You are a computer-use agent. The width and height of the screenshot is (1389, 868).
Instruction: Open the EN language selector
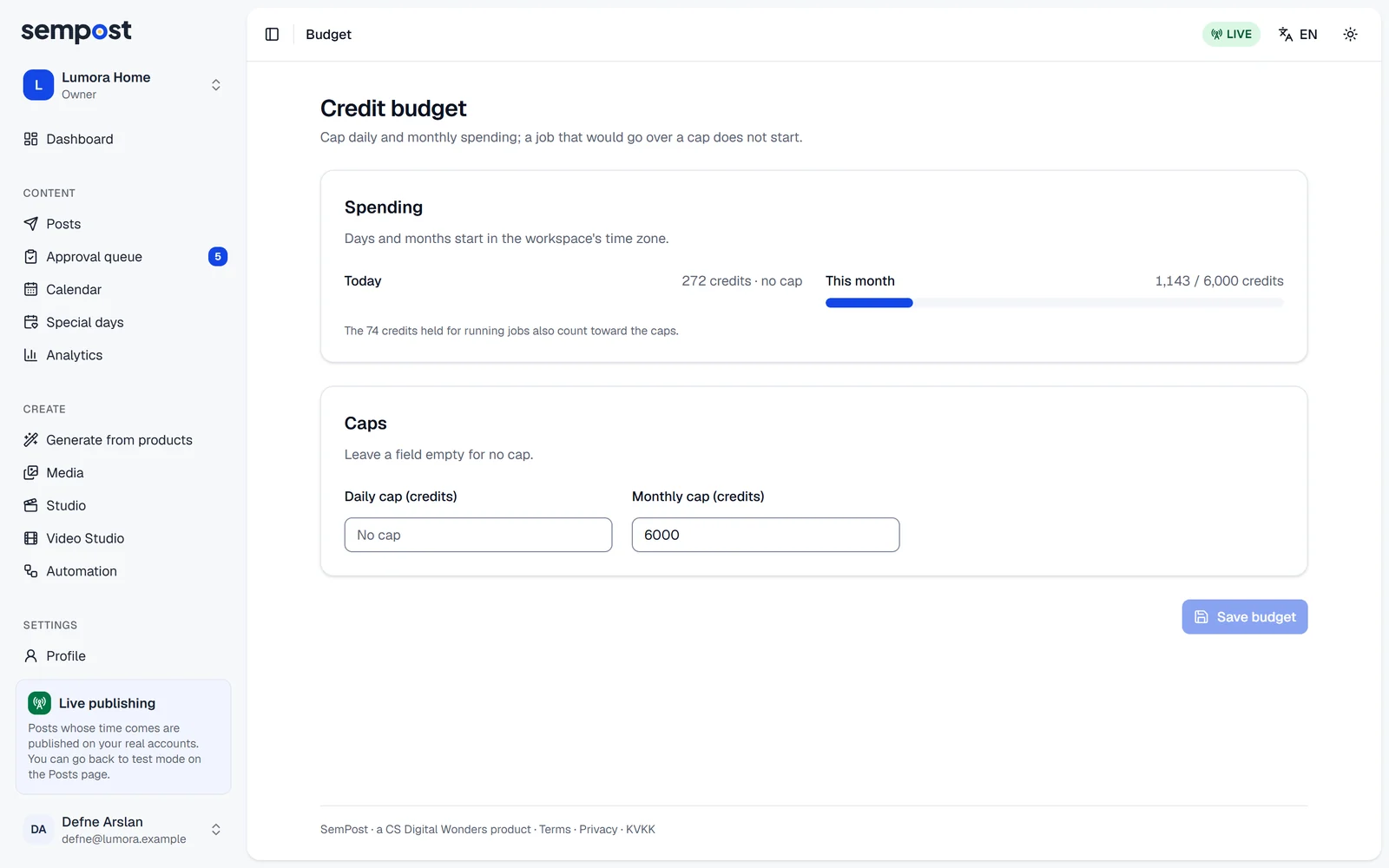(1298, 35)
